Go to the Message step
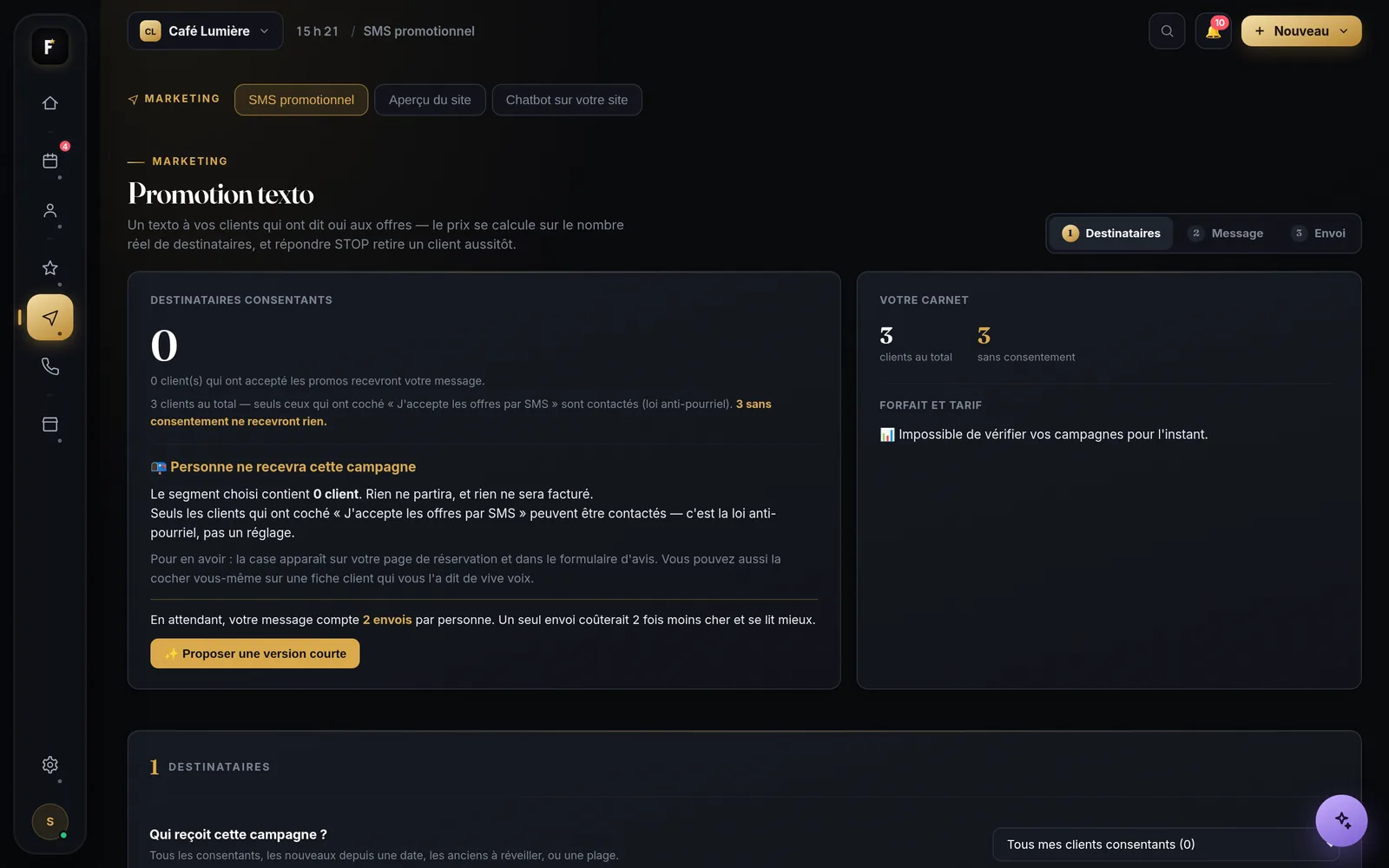Image resolution: width=1389 pixels, height=868 pixels. pos(1226,233)
